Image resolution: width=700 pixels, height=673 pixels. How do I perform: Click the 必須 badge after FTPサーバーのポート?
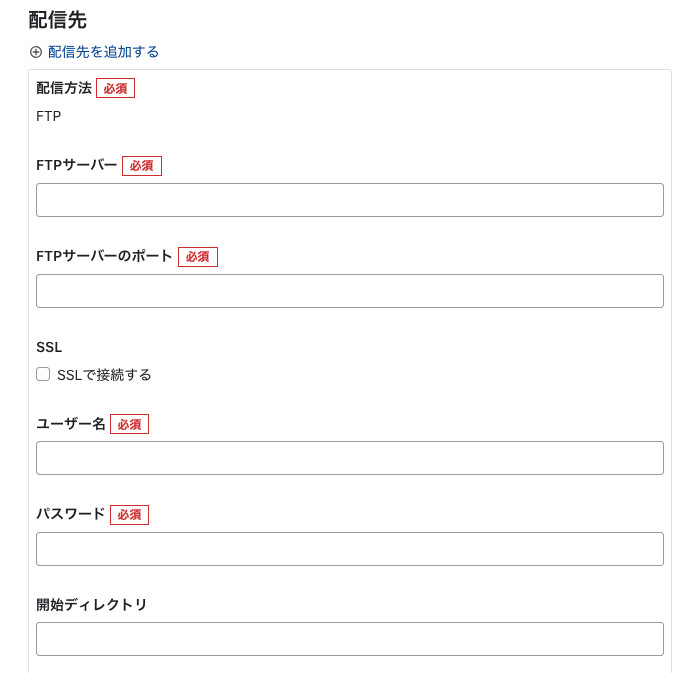point(198,257)
